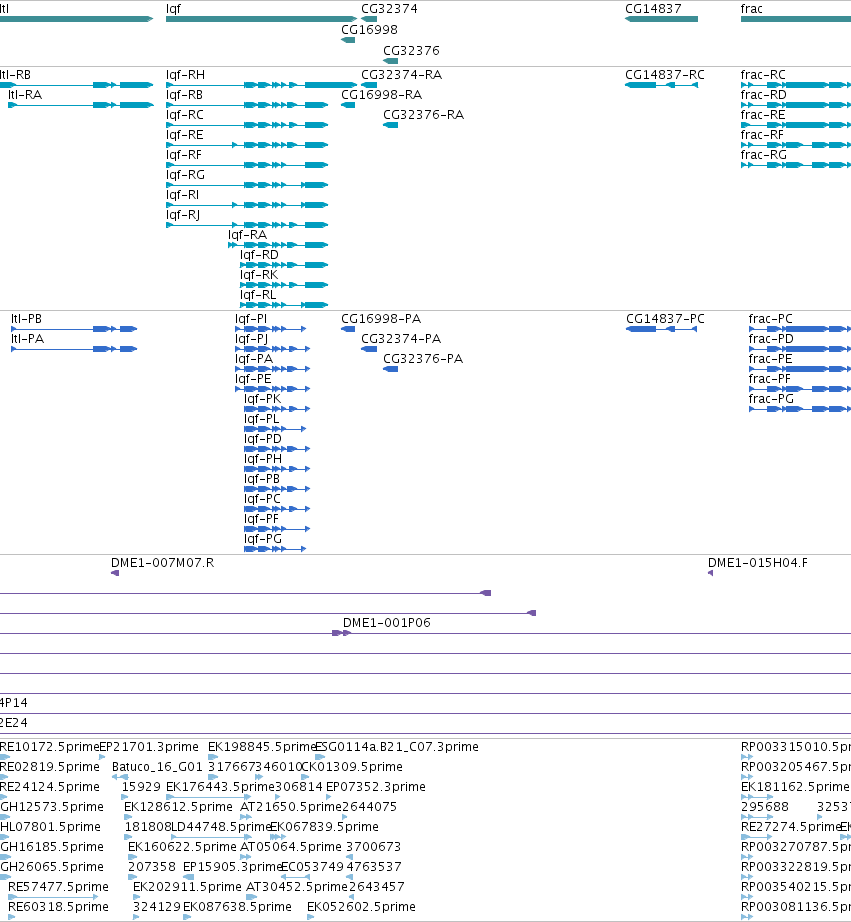
Task: Select protein lqf-PB label
Action: click(262, 479)
